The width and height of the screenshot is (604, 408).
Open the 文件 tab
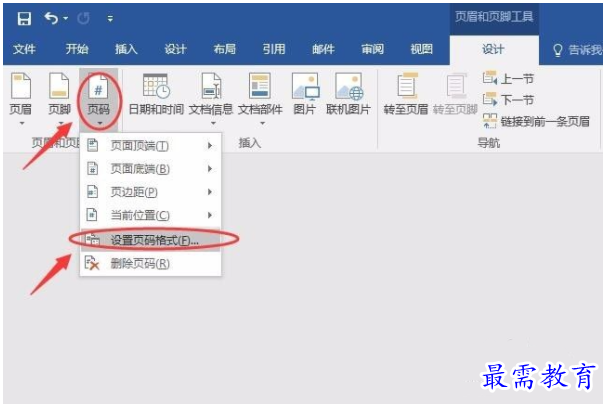pyautogui.click(x=24, y=49)
